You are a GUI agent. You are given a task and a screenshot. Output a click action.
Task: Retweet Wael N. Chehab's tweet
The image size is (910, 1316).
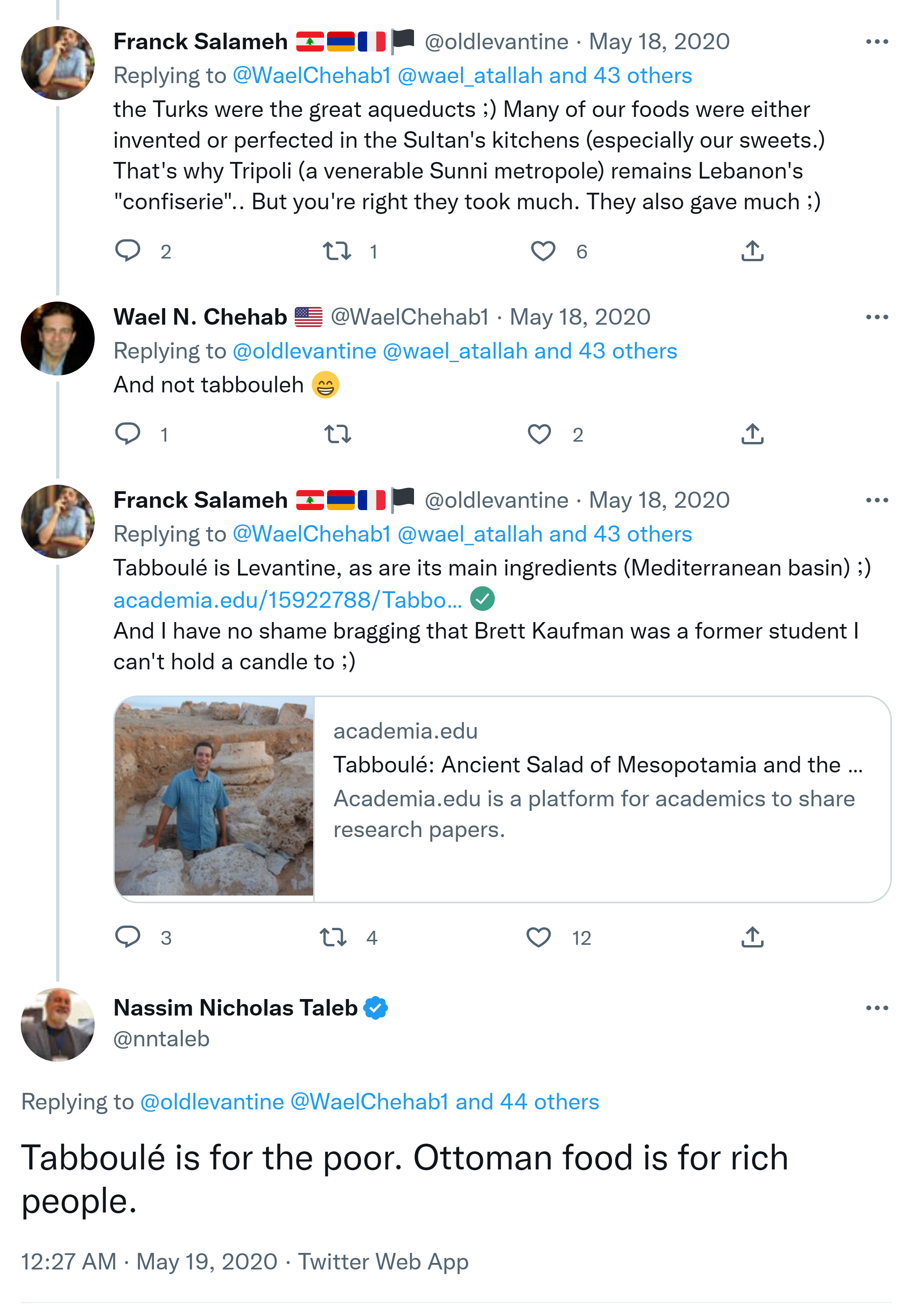click(x=337, y=434)
